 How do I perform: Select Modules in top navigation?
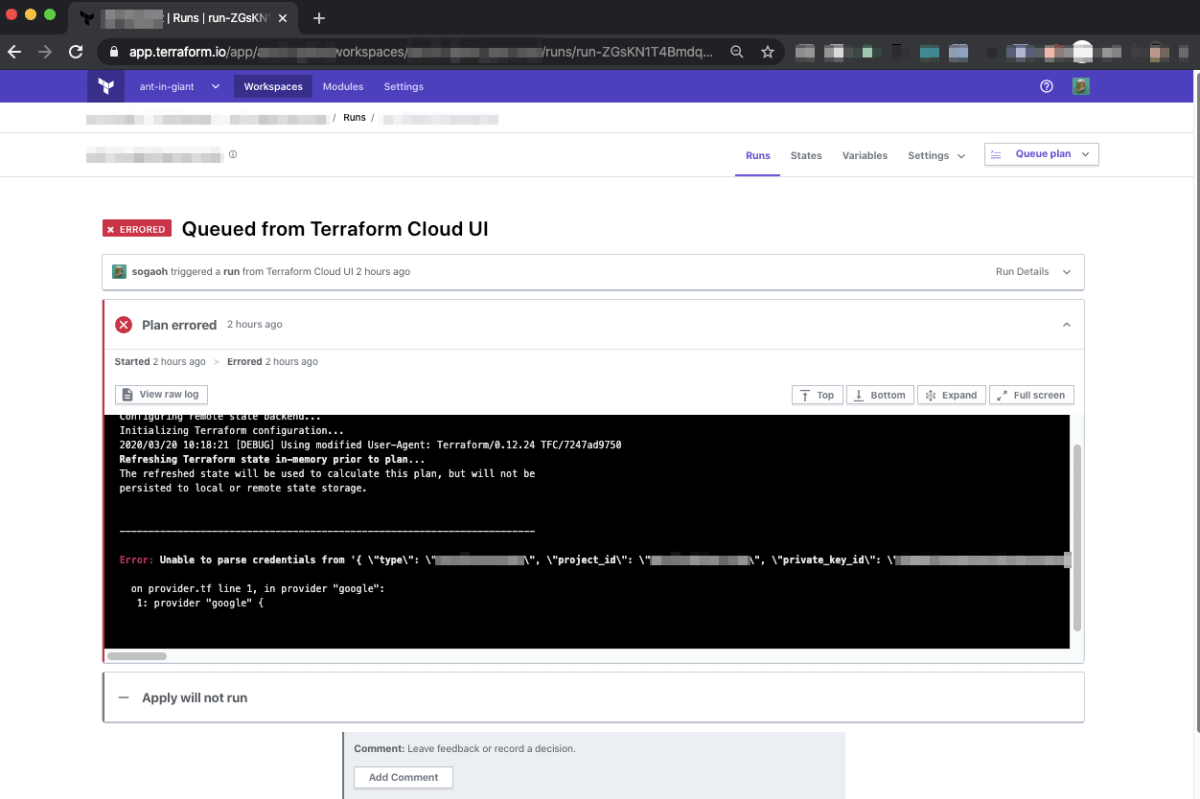[343, 87]
